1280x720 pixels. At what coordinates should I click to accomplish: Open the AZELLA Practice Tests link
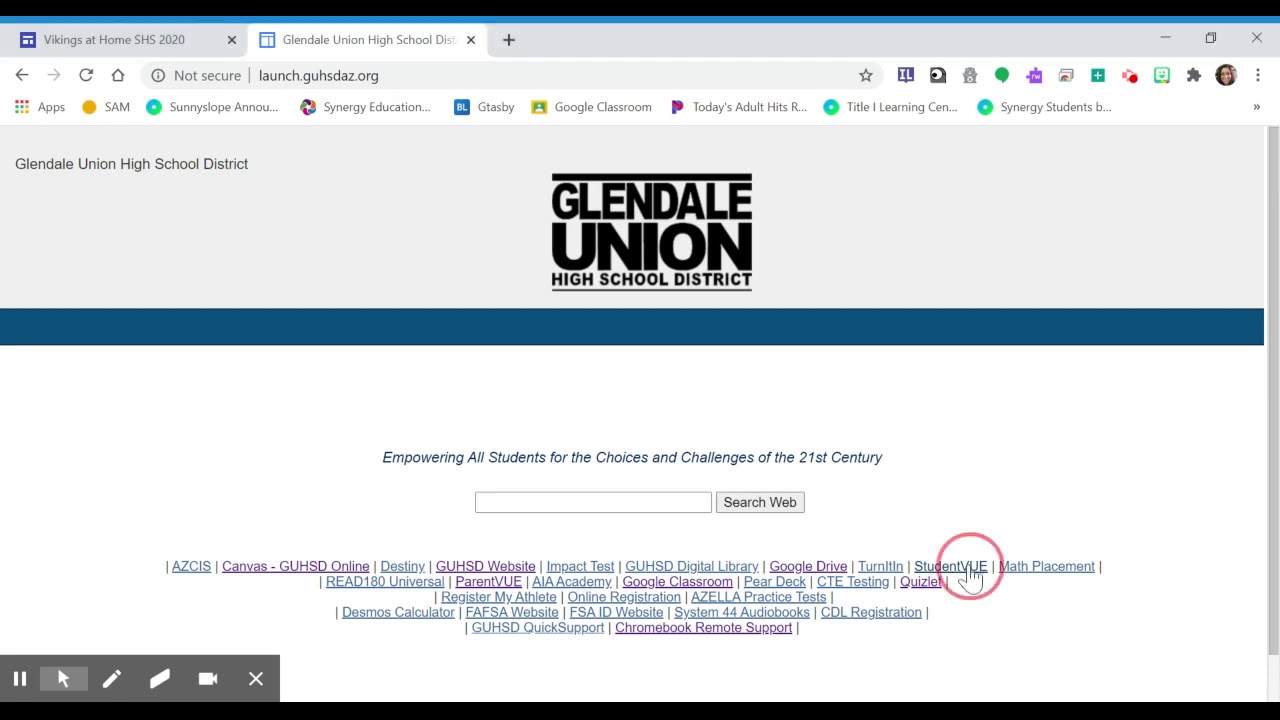point(758,597)
